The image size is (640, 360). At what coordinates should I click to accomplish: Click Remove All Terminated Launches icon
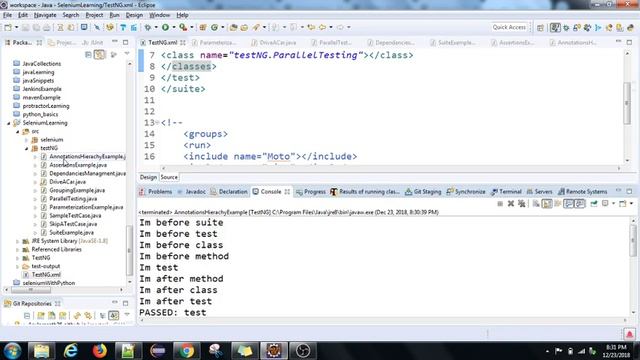(522, 203)
